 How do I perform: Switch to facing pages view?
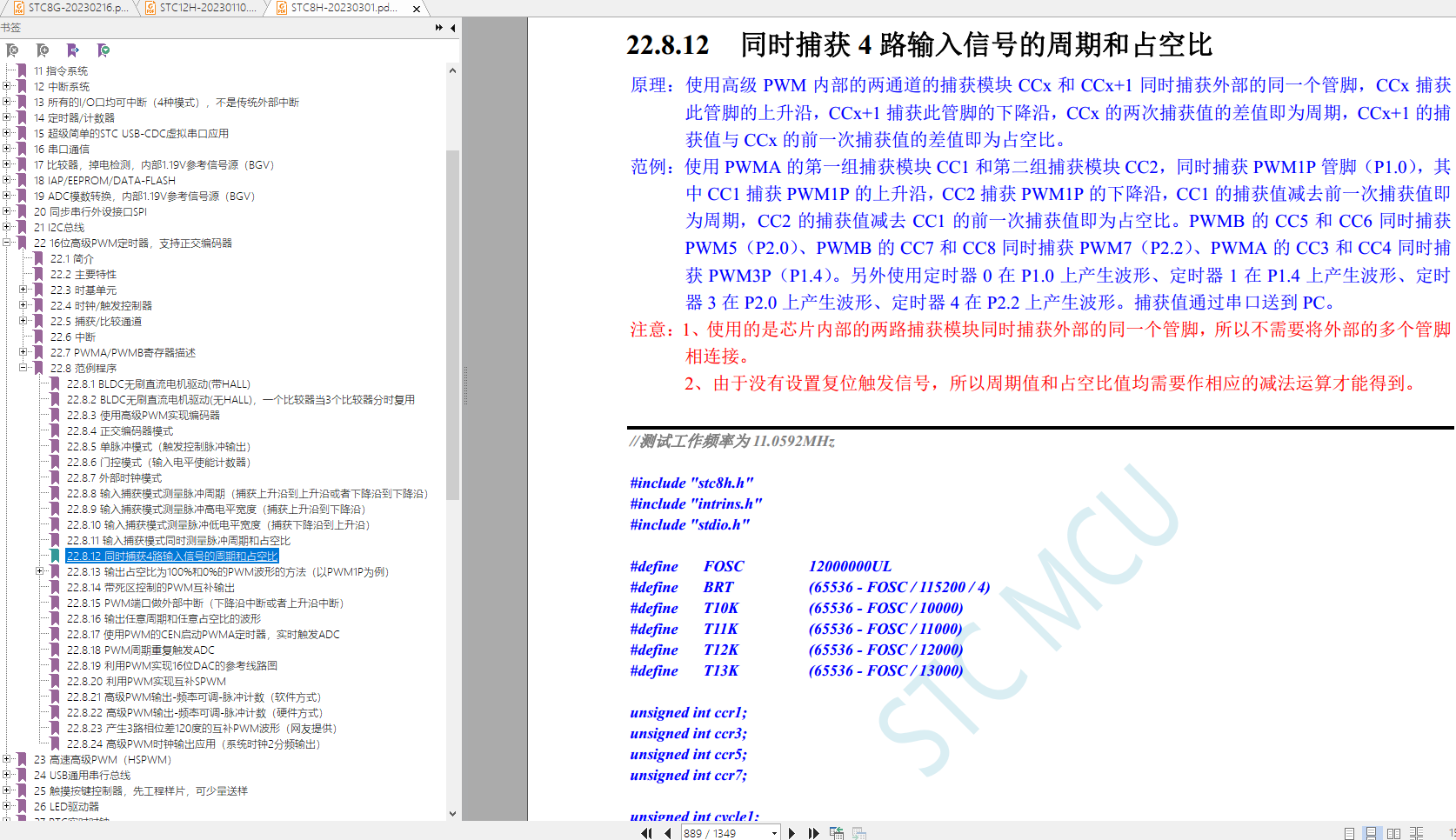[1393, 833]
